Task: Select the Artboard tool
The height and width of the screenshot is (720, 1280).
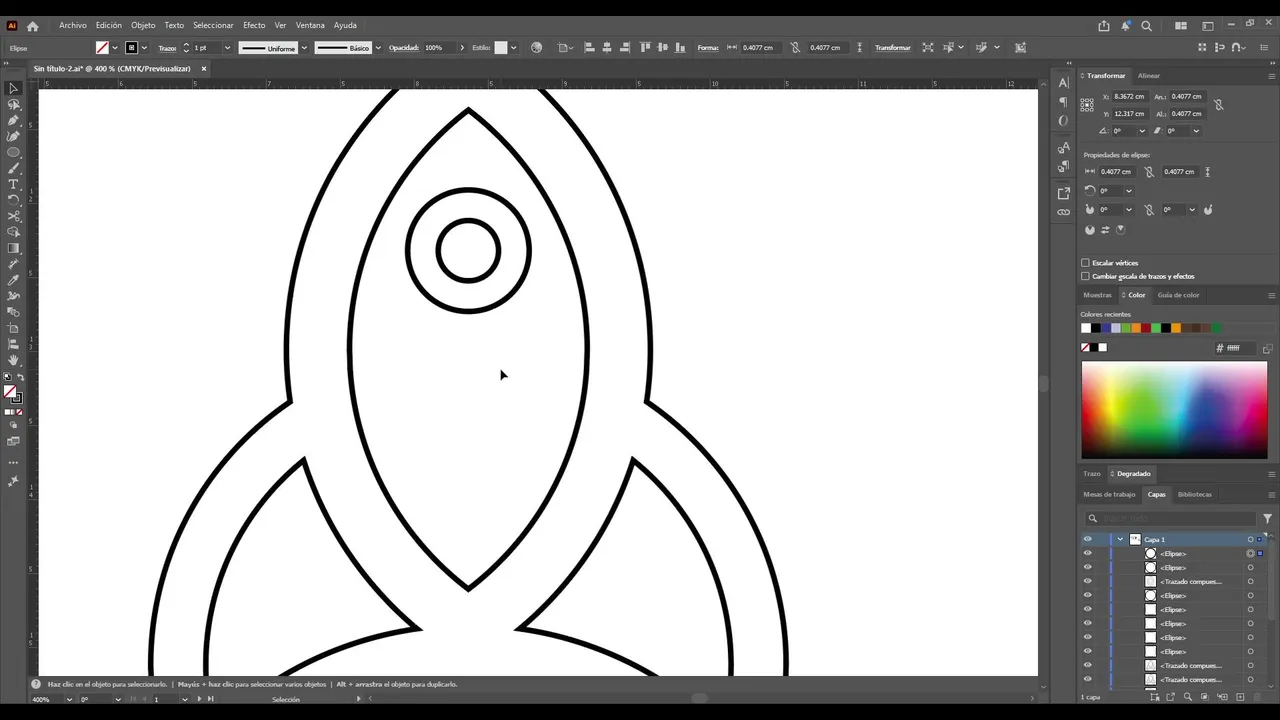Action: tap(13, 328)
